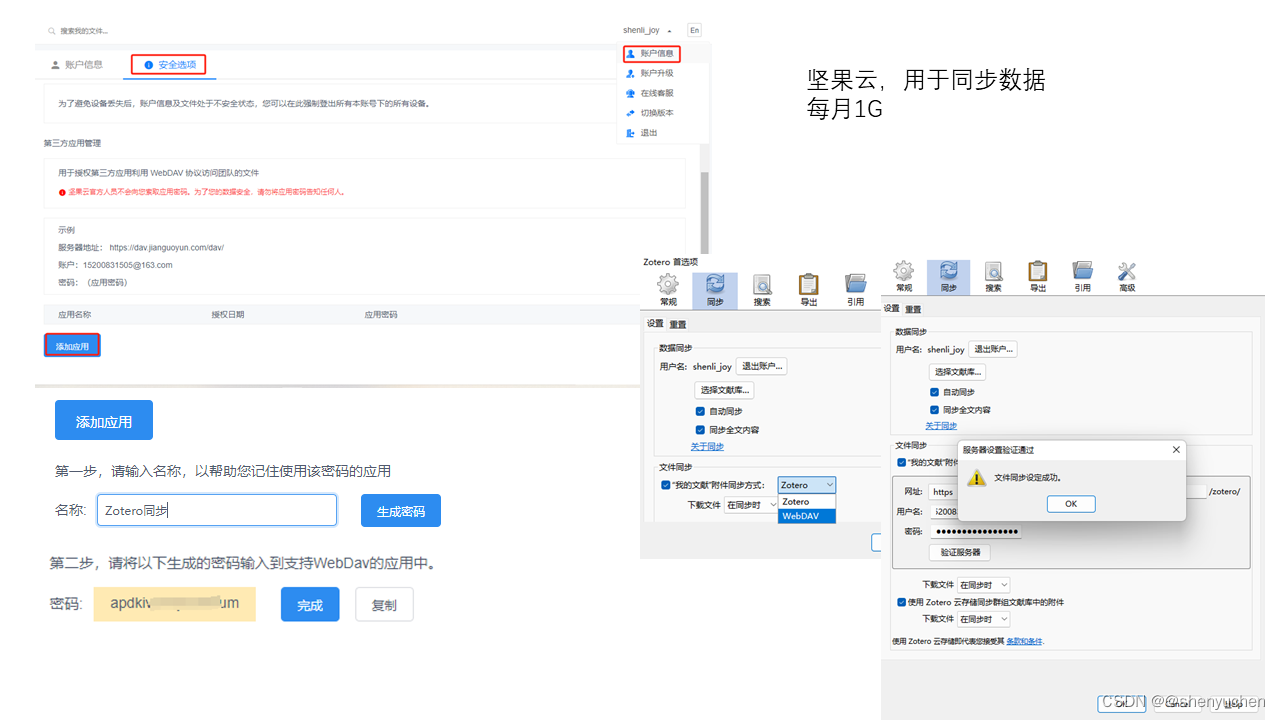Open 关于同步 link in Zotero window with verification dialog
Viewport: 1280px width, 720px height.
click(942, 426)
